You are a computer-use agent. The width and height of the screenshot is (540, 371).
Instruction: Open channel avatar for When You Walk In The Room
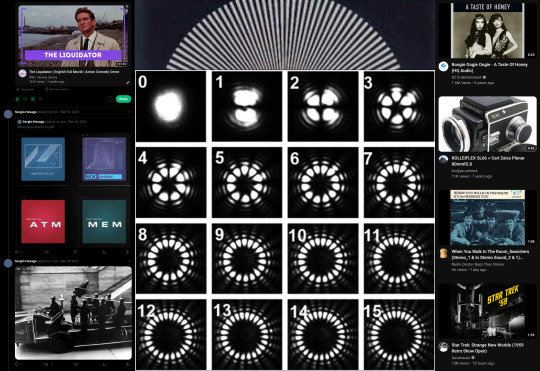[x=444, y=254]
